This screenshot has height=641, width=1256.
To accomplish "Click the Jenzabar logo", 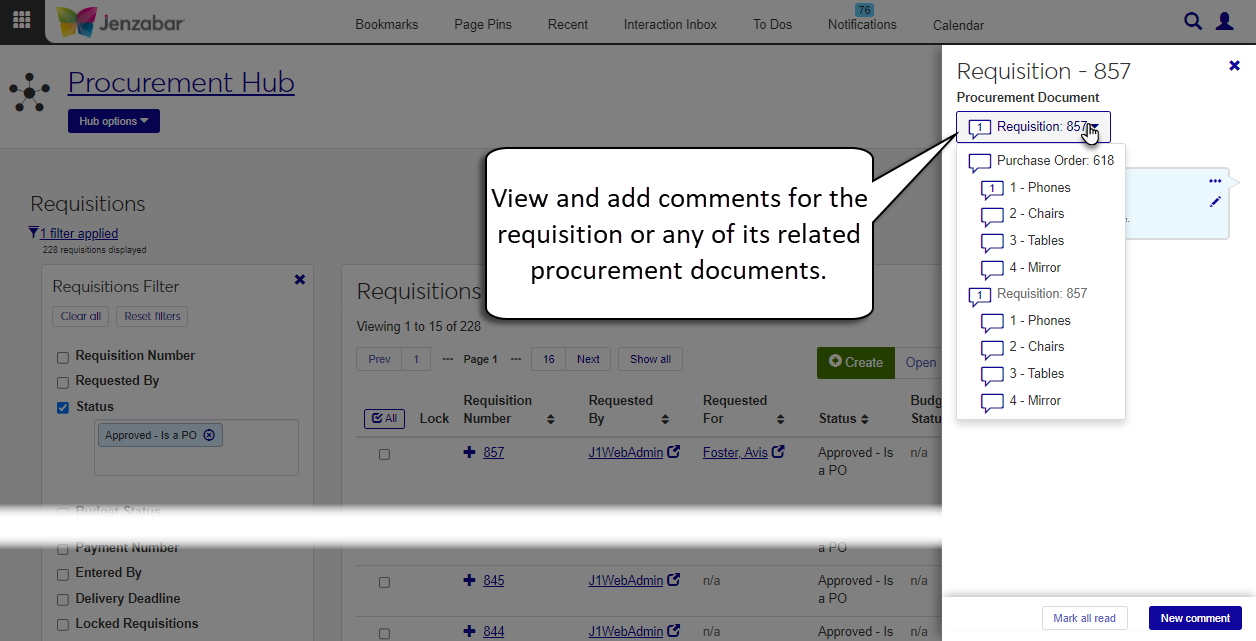I will tap(120, 22).
